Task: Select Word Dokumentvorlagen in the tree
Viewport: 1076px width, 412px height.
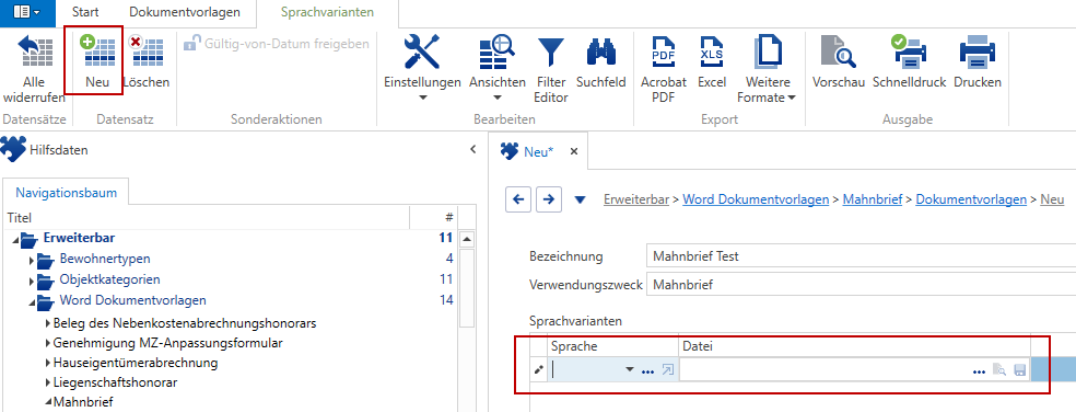Action: coord(132,300)
